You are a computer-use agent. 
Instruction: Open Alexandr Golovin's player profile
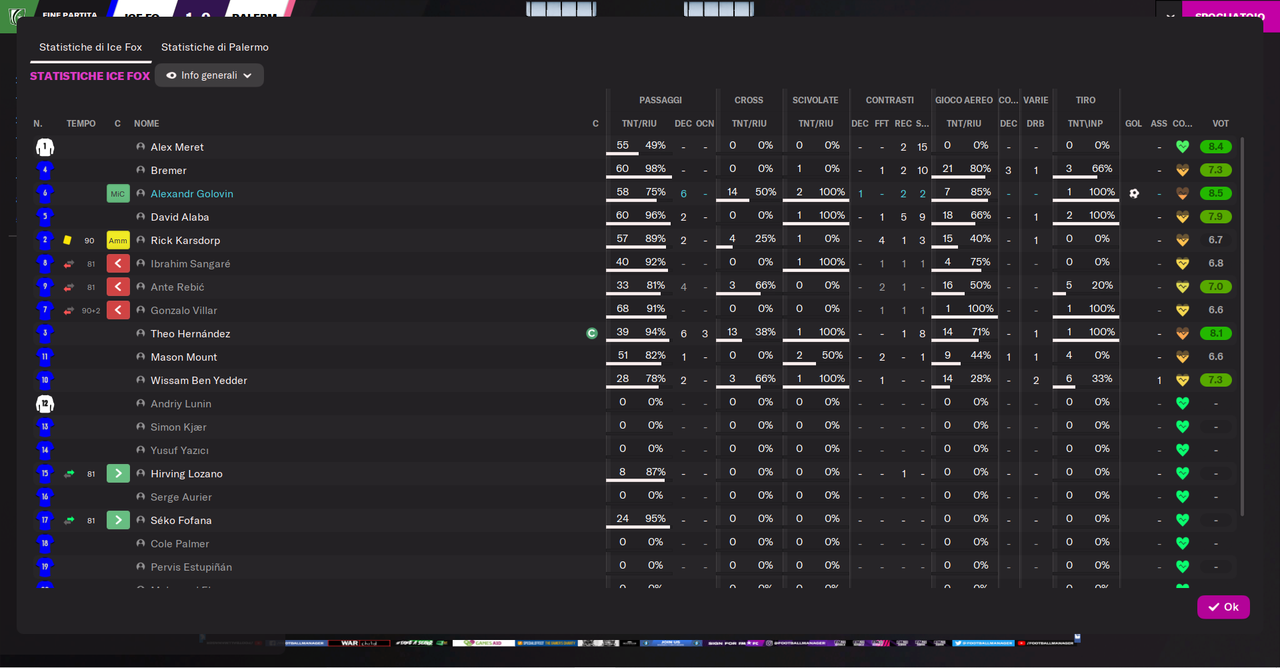192,194
